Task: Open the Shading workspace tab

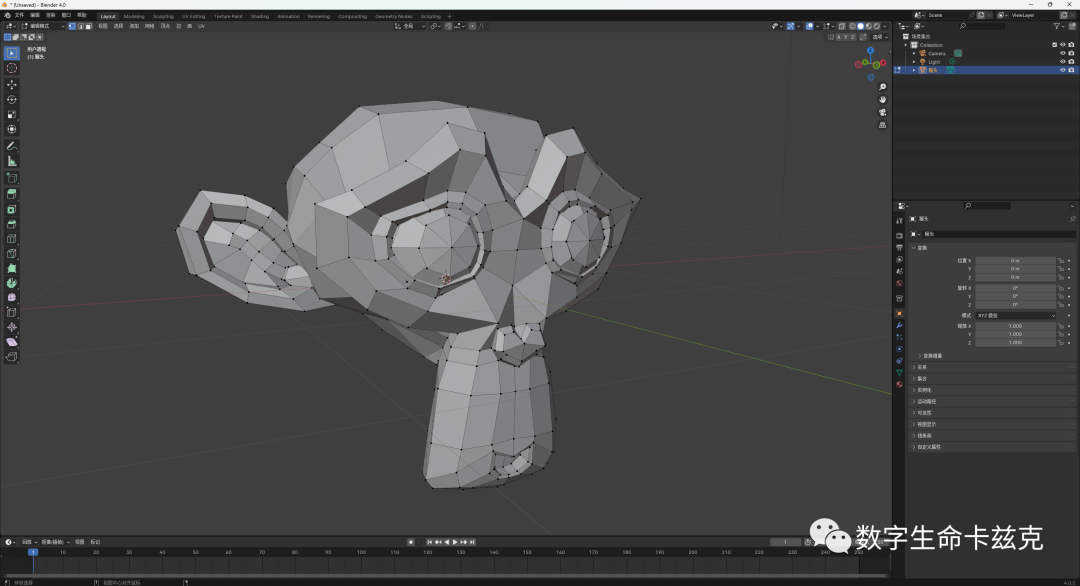Action: pyautogui.click(x=260, y=16)
